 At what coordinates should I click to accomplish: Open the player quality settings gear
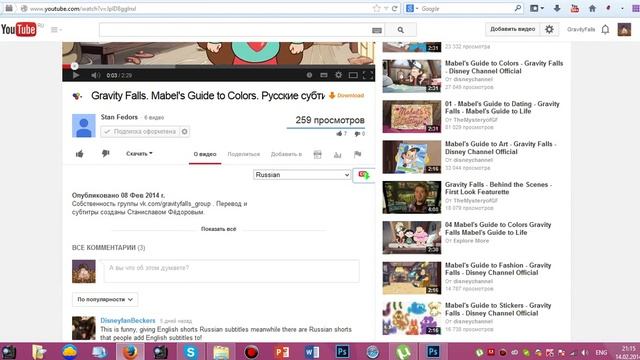coord(338,75)
